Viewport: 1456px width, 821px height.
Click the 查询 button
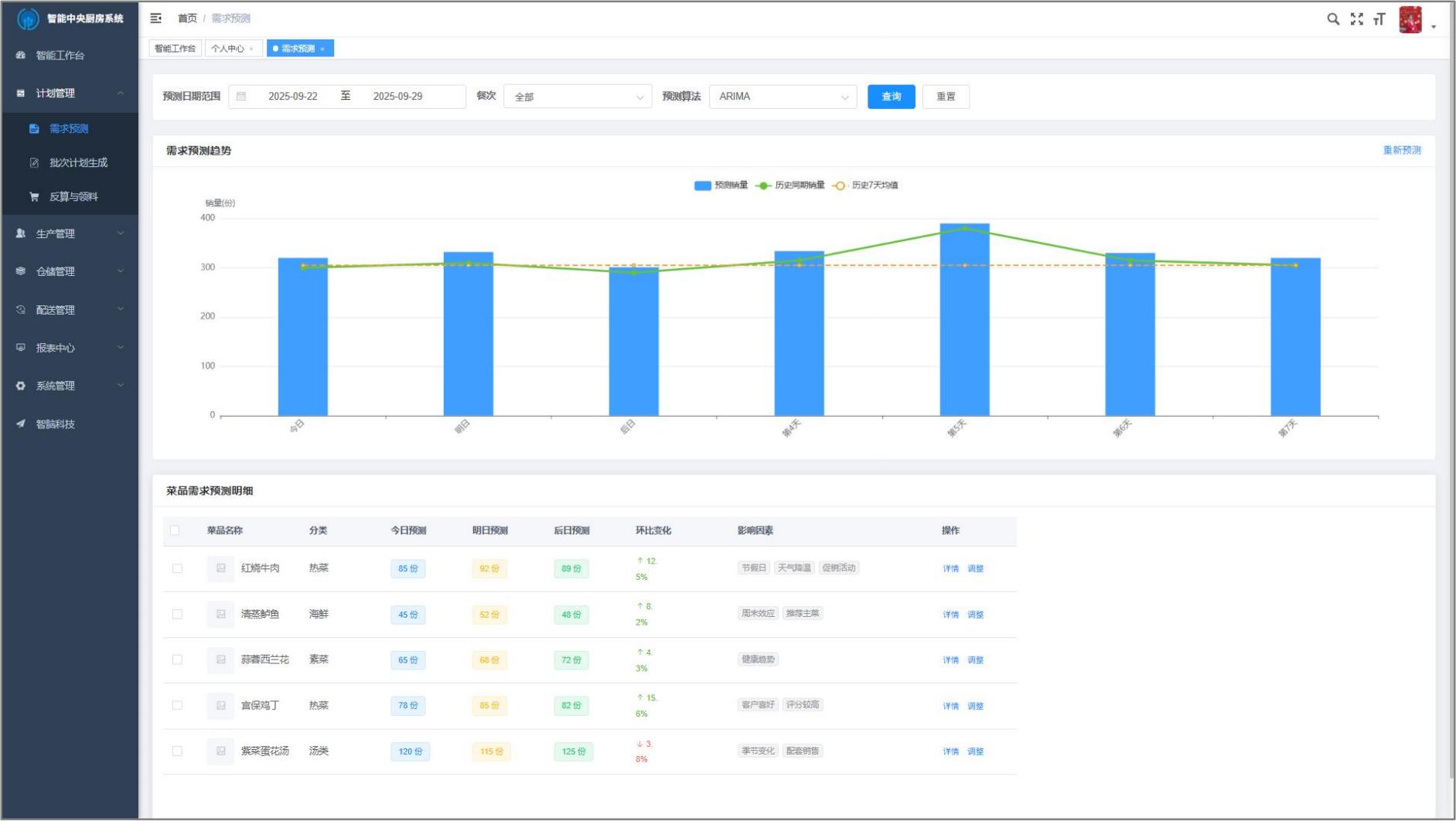[x=891, y=97]
